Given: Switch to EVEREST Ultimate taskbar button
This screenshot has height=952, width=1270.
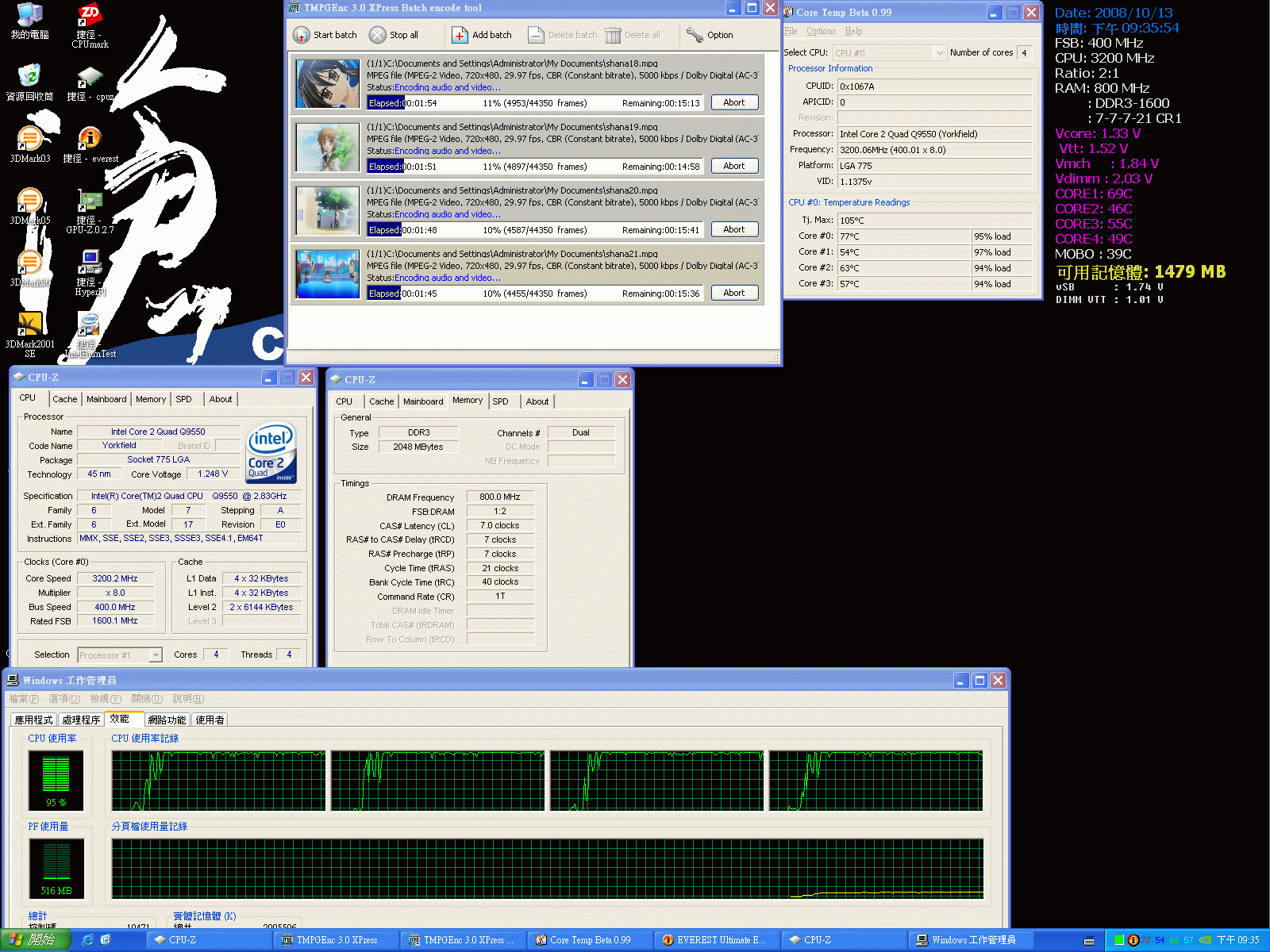Looking at the screenshot, I should tap(716, 940).
